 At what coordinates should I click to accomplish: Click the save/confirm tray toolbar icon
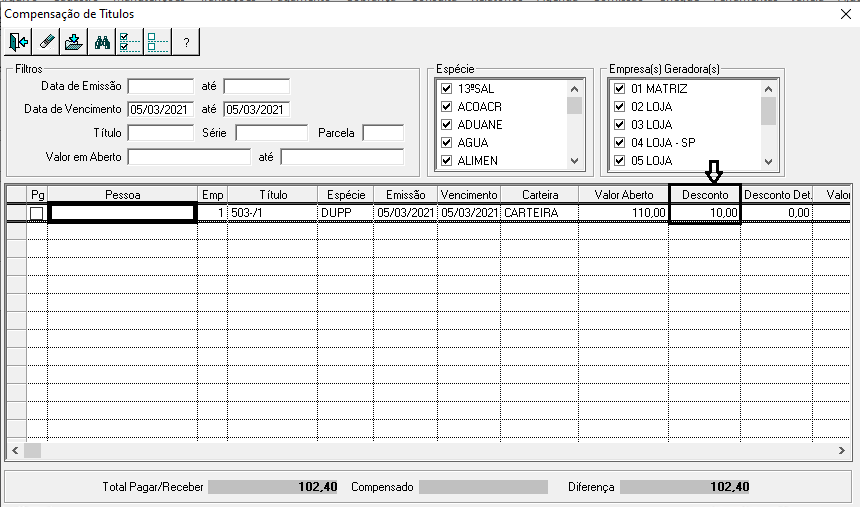pos(74,42)
